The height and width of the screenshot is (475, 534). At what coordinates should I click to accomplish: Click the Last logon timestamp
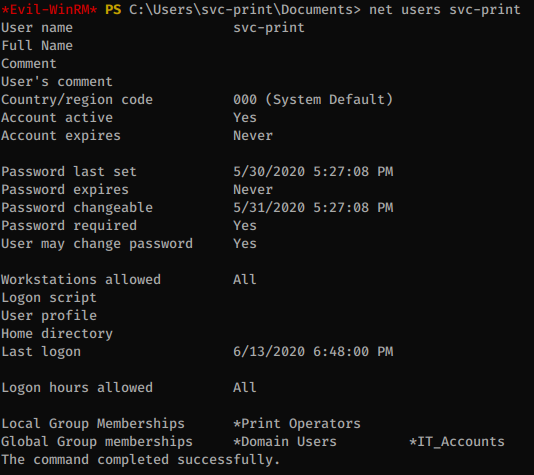pos(313,351)
